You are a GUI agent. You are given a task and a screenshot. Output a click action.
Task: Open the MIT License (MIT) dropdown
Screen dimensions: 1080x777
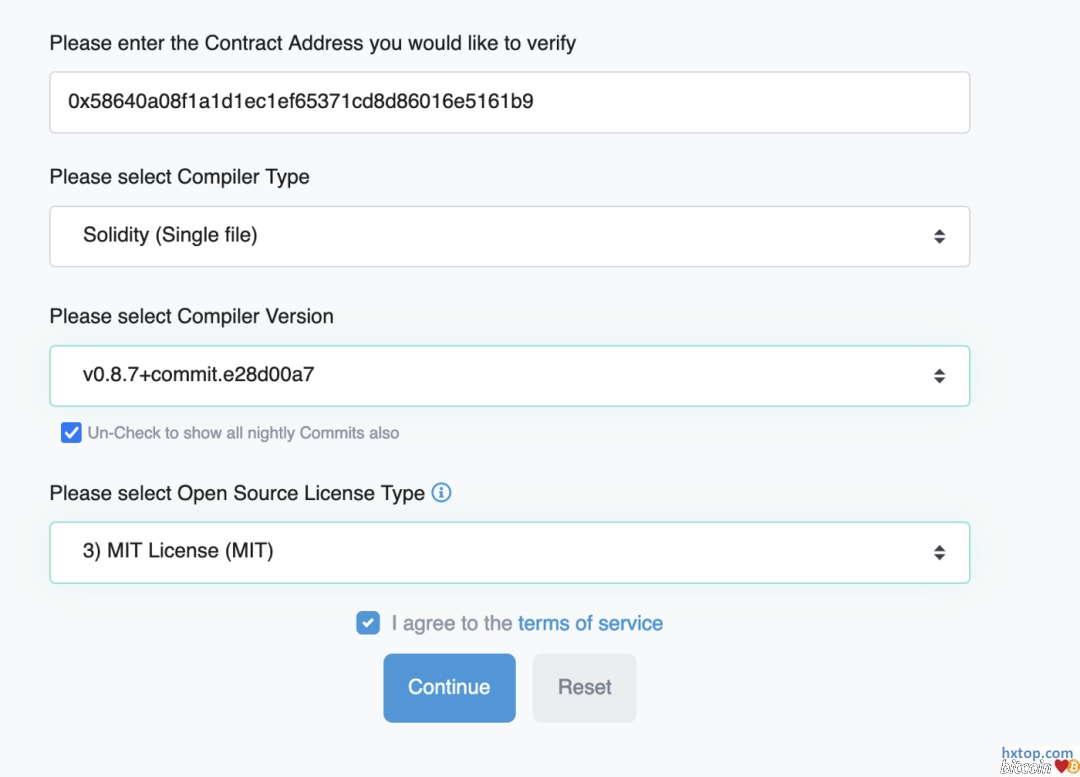tap(509, 552)
